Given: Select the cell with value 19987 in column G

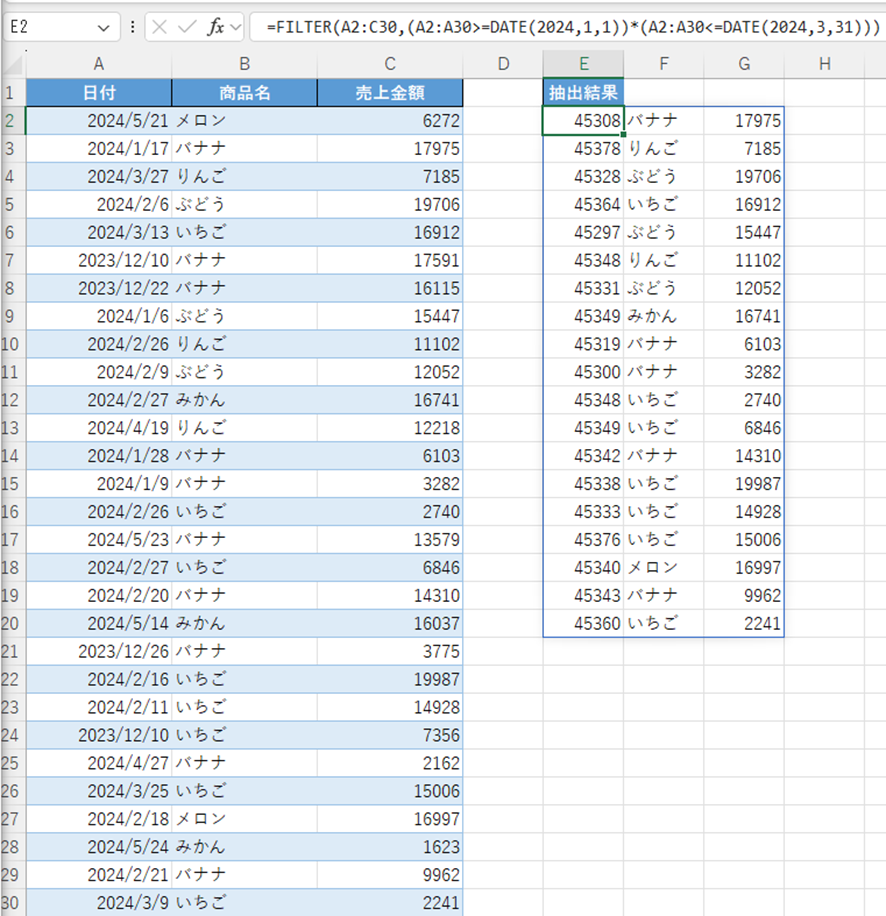Looking at the screenshot, I should (743, 485).
